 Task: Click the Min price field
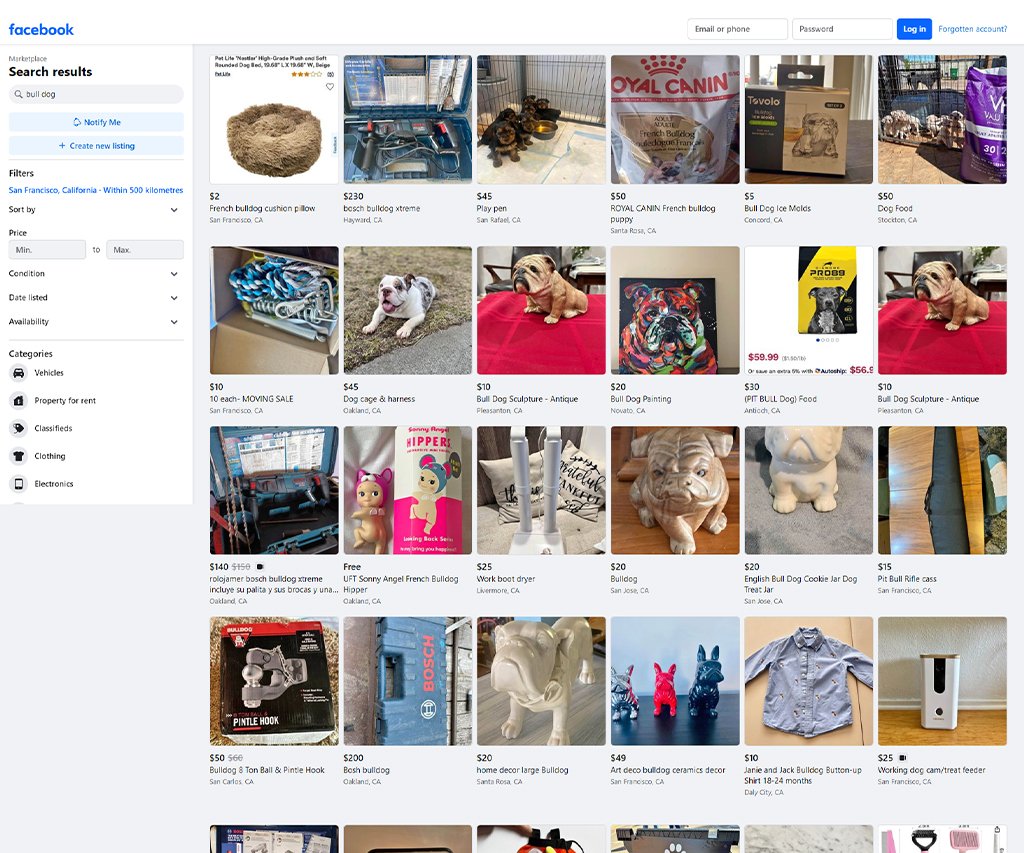(x=47, y=249)
